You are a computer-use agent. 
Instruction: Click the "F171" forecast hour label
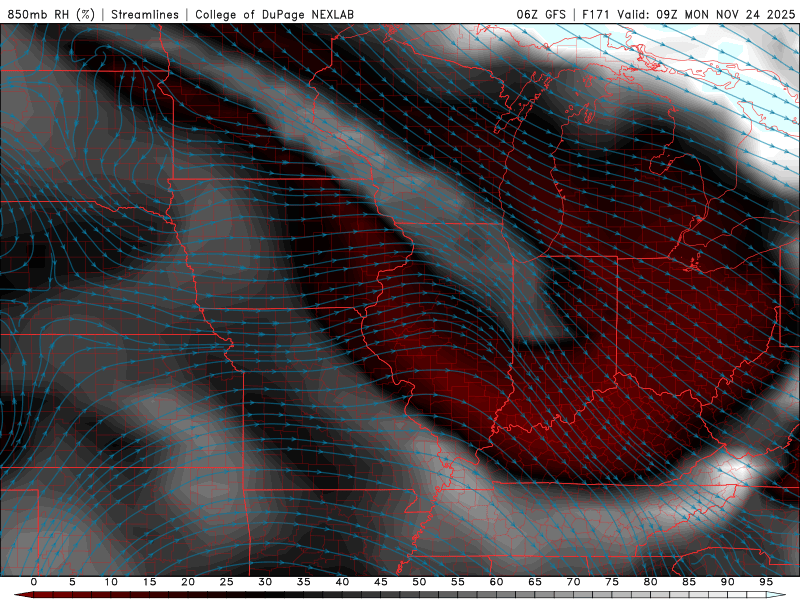click(595, 14)
